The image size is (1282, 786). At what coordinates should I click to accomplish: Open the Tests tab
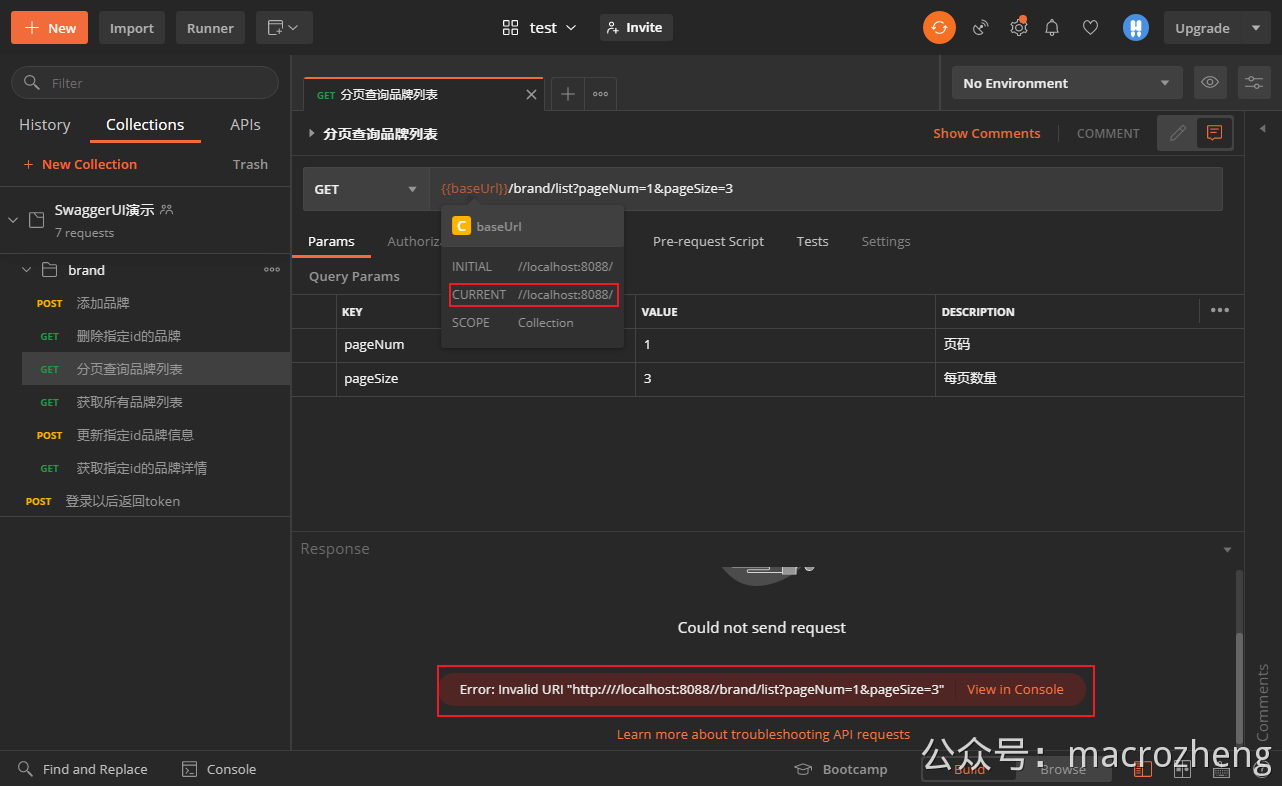[x=812, y=241]
